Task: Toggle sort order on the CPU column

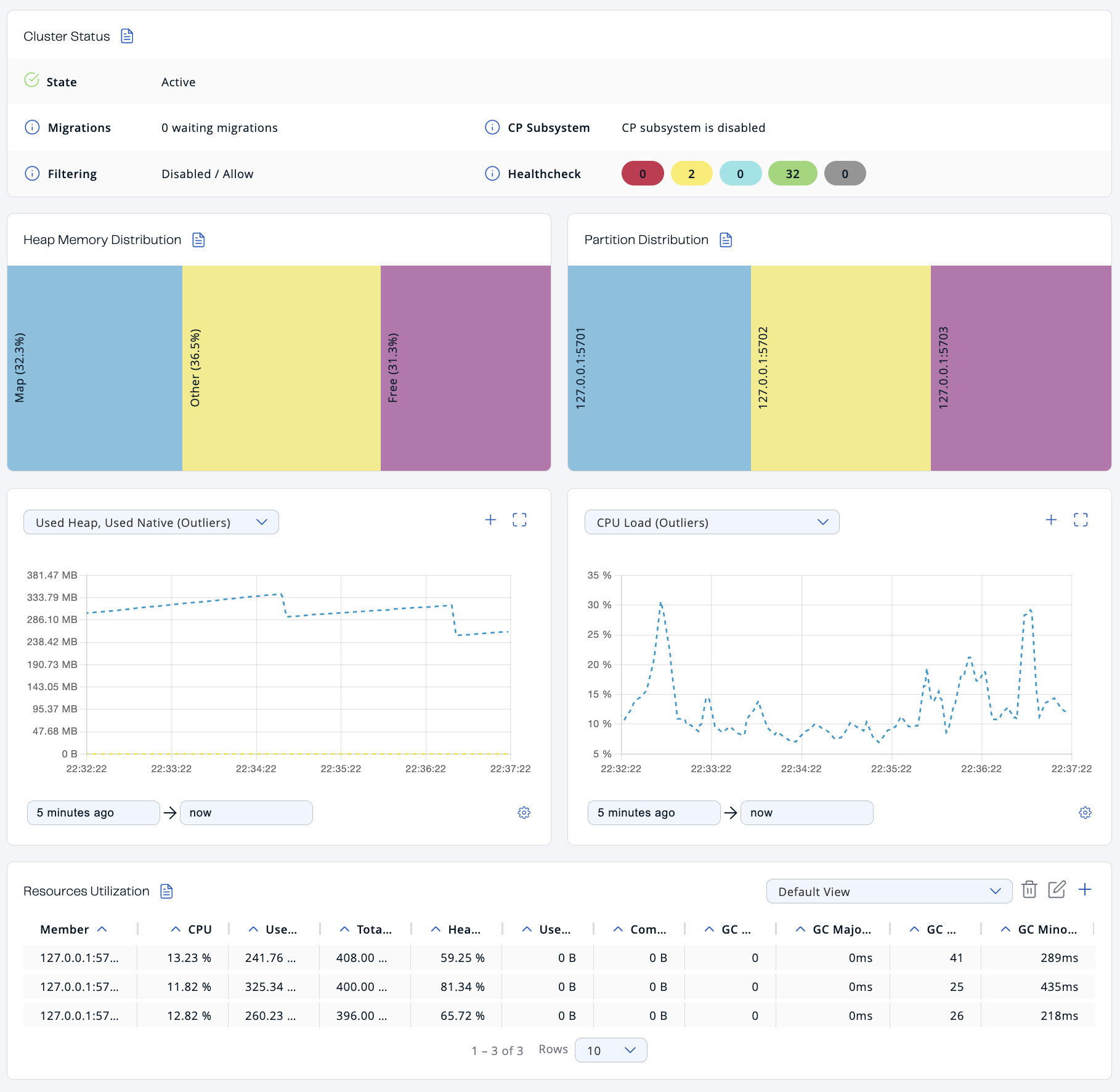Action: pyautogui.click(x=176, y=929)
